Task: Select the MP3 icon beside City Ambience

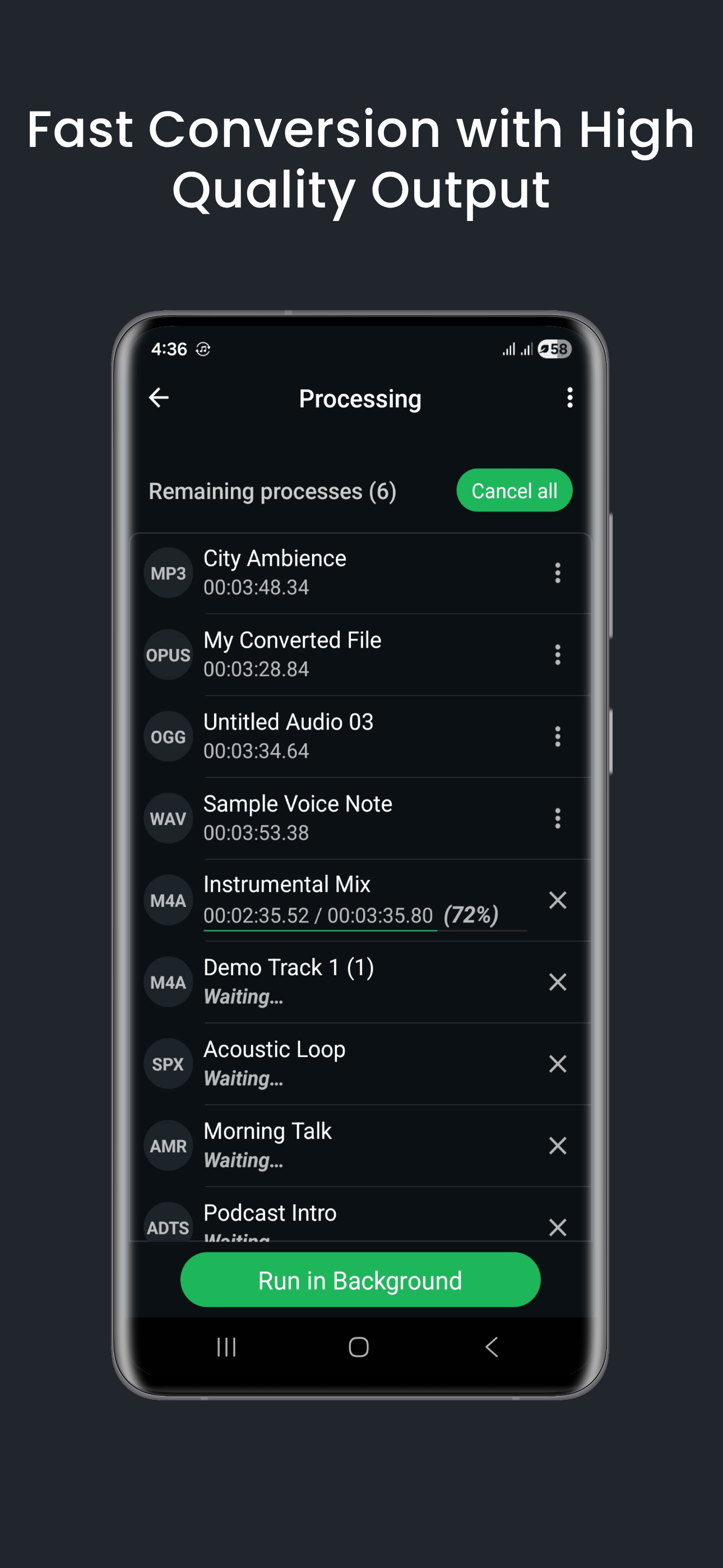Action: point(168,572)
